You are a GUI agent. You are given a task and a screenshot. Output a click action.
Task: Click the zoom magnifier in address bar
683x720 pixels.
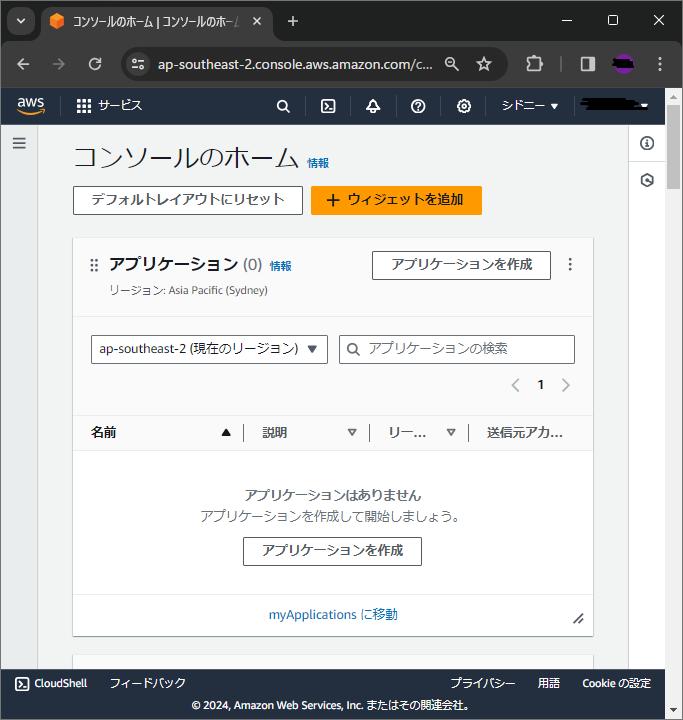pos(452,64)
